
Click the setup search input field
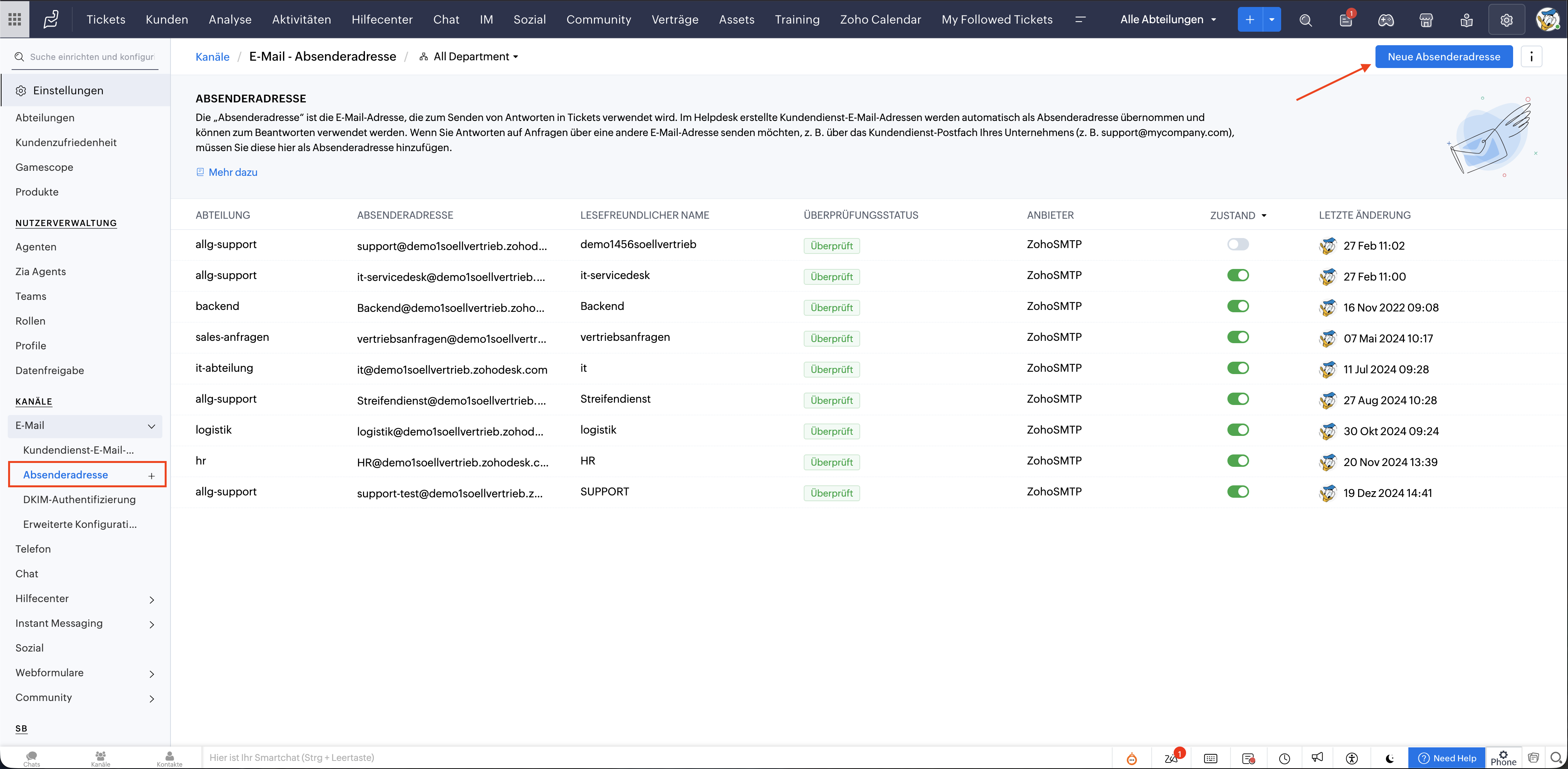91,56
